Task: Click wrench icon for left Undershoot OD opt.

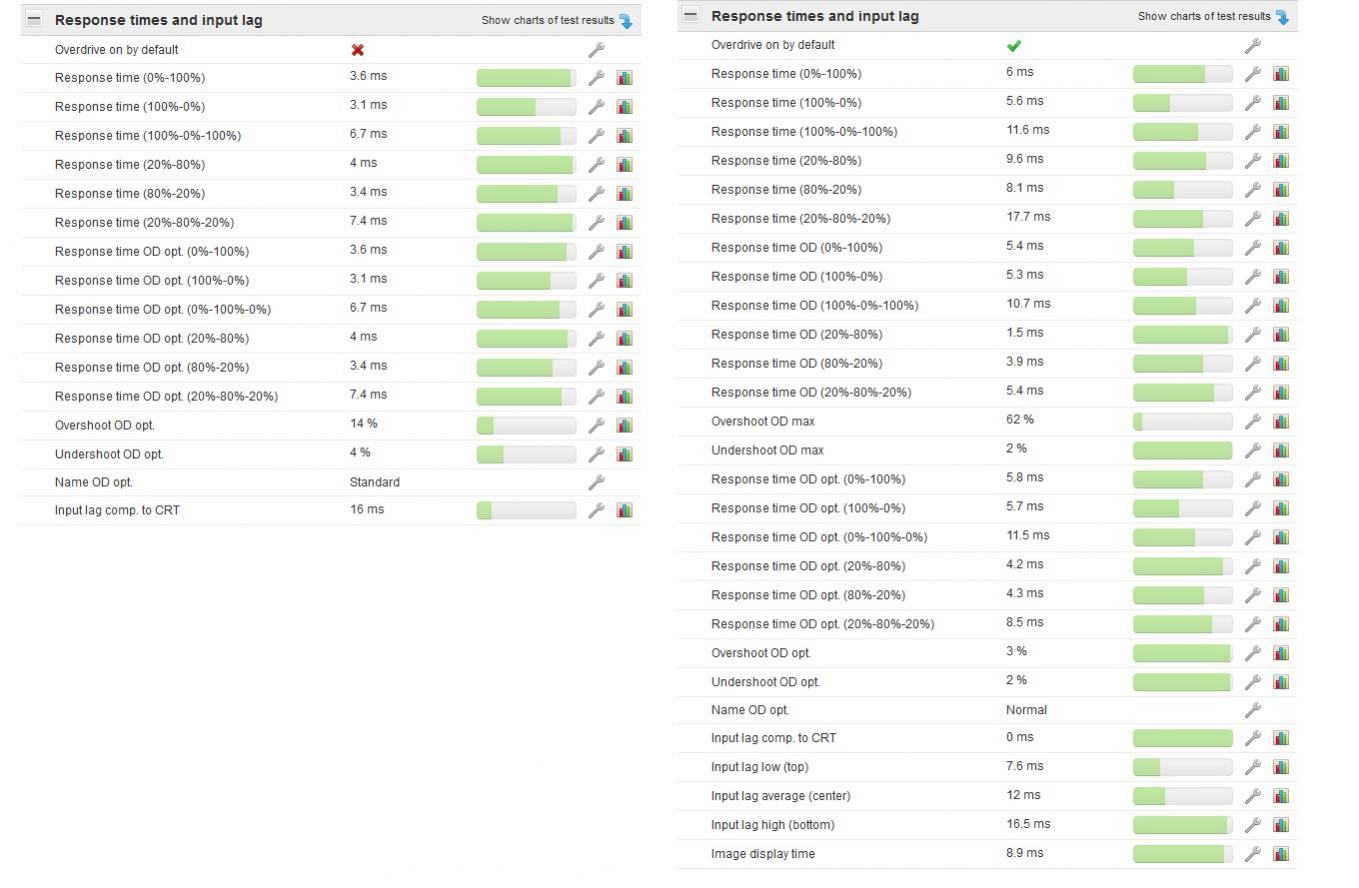Action: (596, 454)
